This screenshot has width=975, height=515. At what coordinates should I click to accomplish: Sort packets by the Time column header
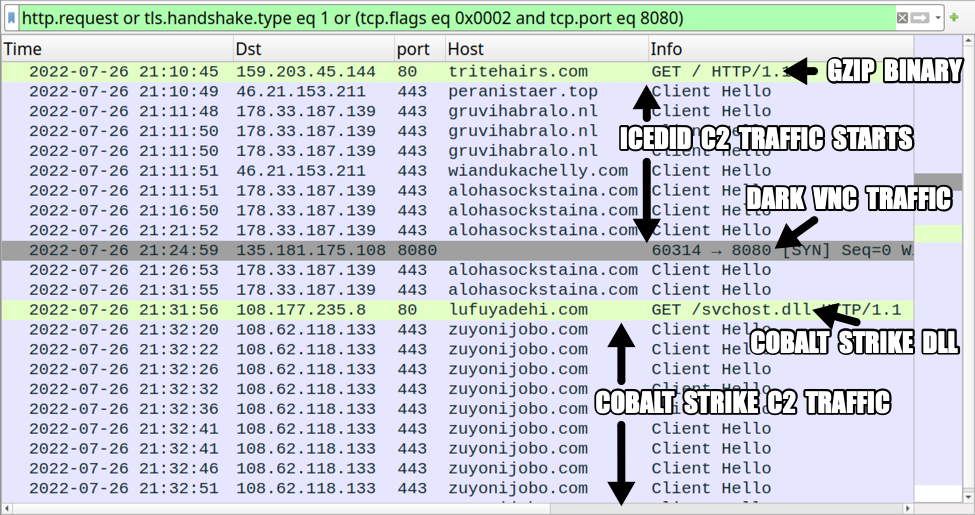[118, 49]
